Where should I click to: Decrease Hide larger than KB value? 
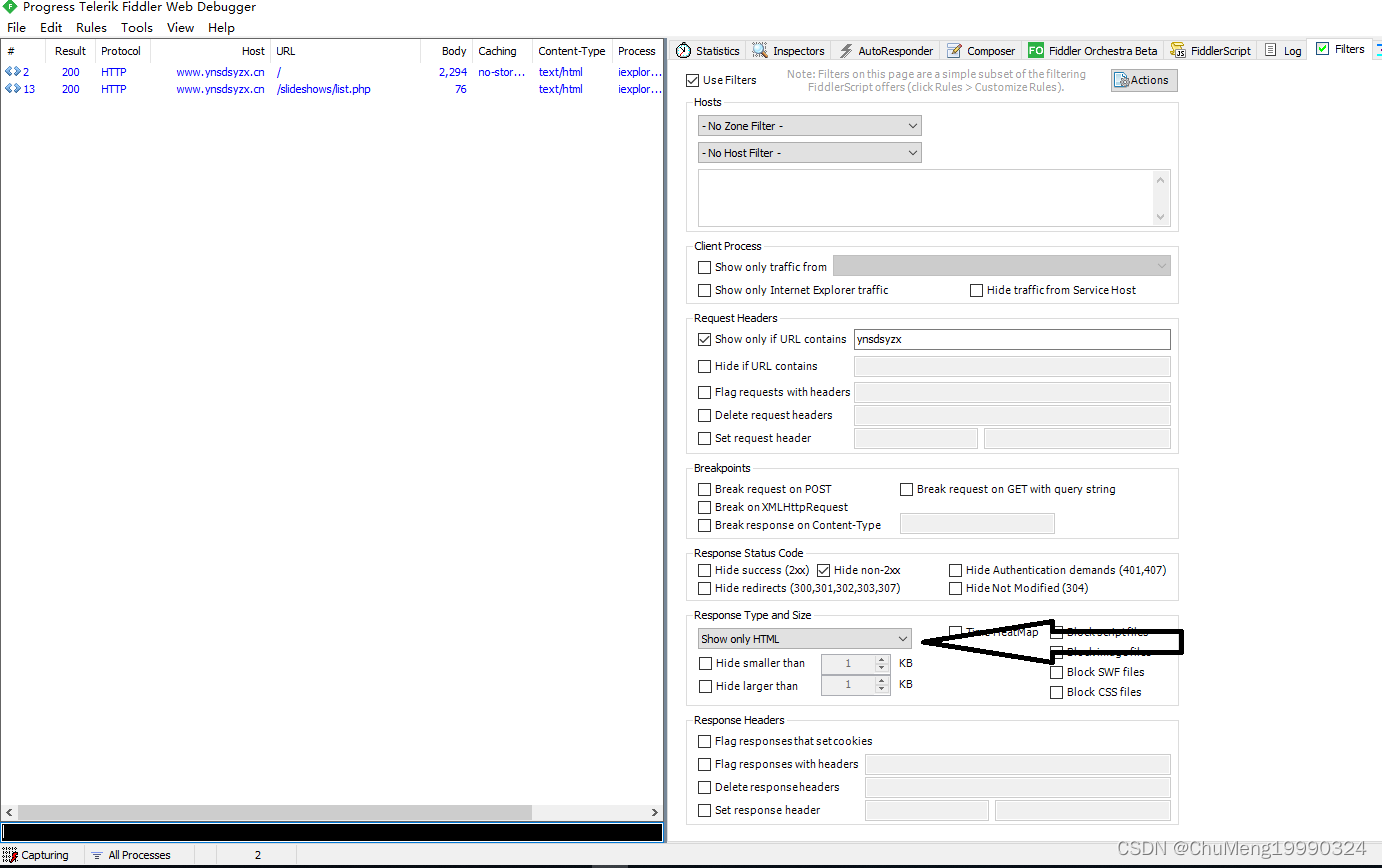881,690
